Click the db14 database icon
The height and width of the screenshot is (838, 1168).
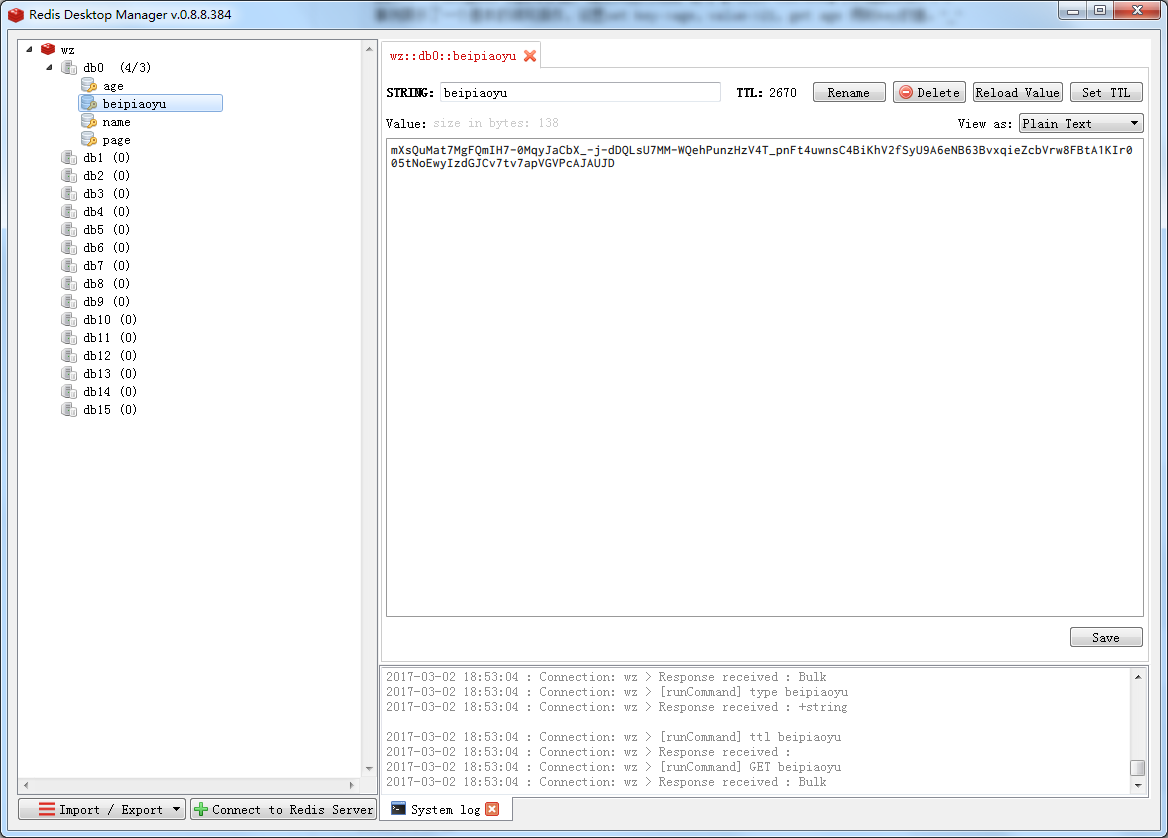pos(69,392)
